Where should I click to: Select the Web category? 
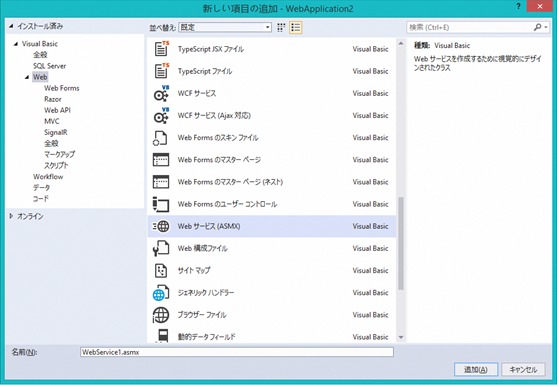point(40,77)
